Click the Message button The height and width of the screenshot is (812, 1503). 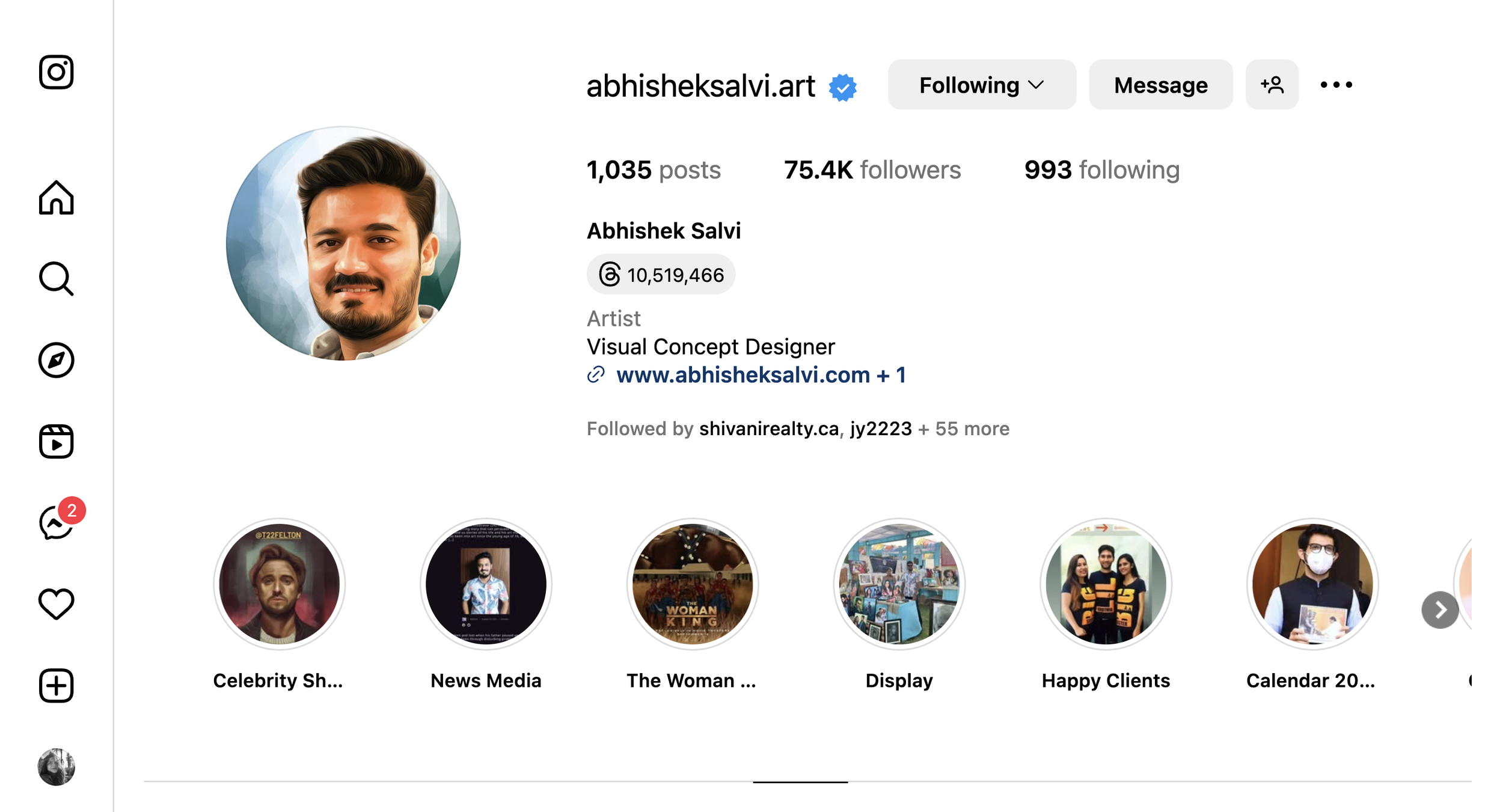tap(1160, 85)
